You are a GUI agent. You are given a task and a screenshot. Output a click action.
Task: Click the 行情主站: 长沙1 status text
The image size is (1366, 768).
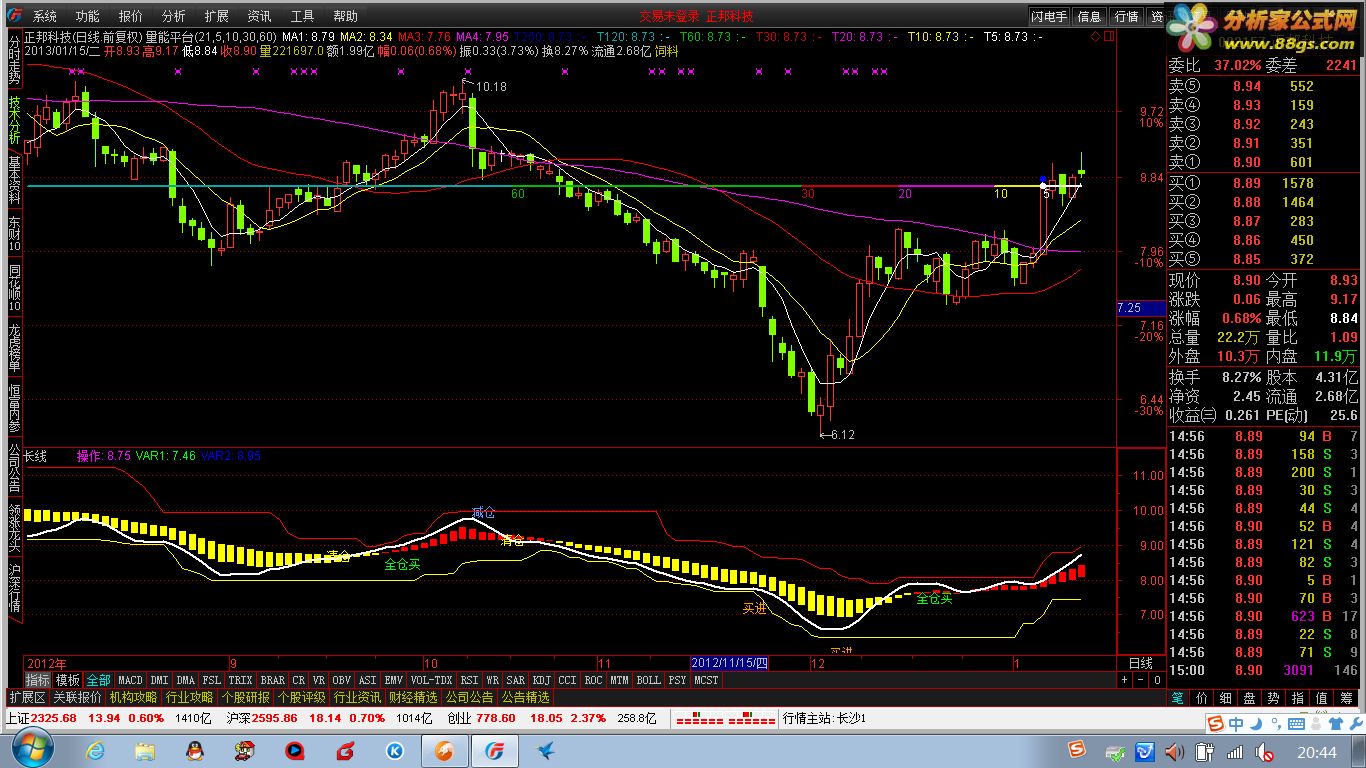(x=823, y=718)
